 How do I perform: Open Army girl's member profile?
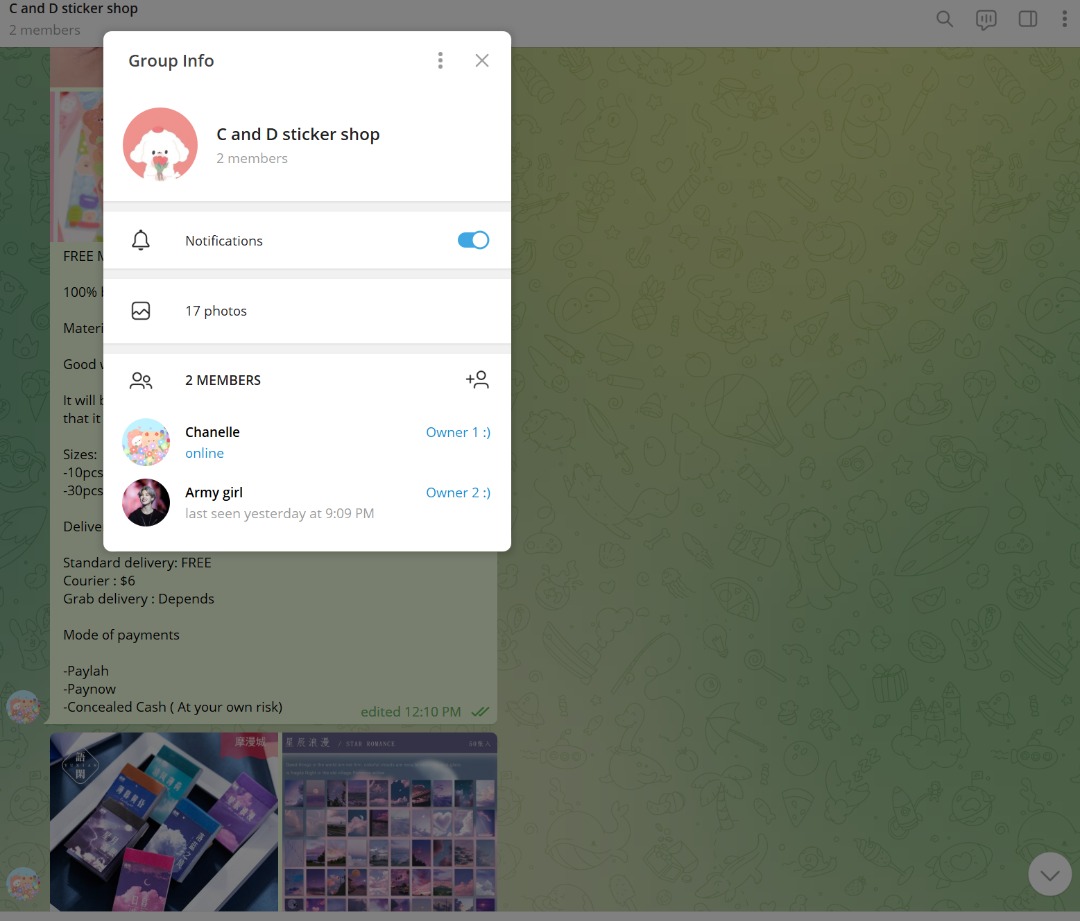[214, 492]
